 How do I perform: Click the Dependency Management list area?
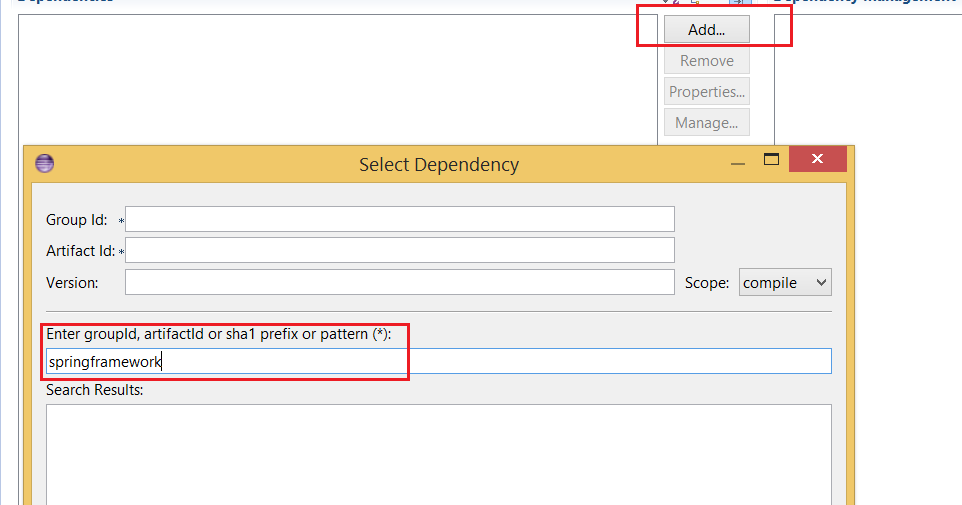point(868,80)
